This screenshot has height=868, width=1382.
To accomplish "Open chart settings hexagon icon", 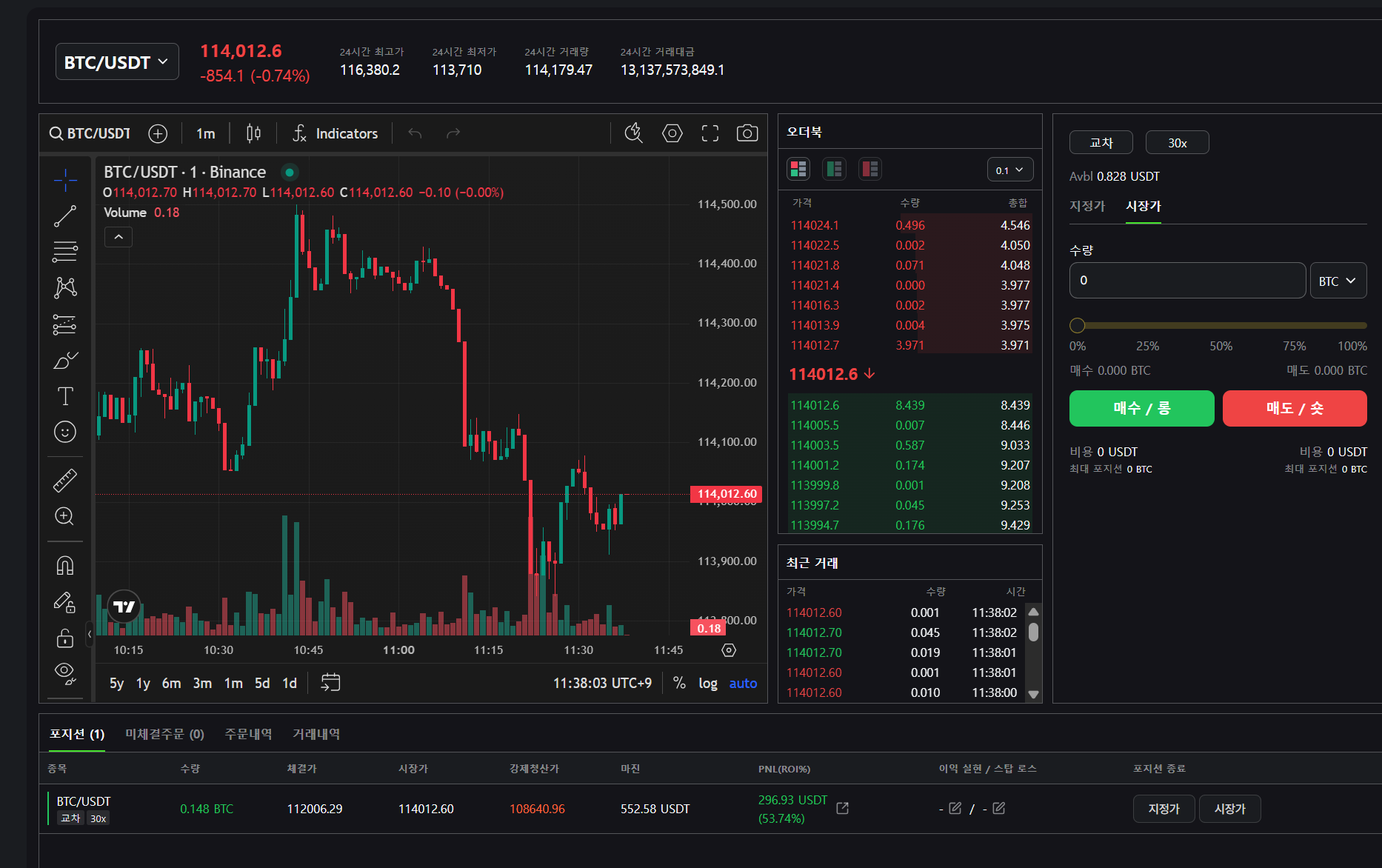I will click(672, 133).
